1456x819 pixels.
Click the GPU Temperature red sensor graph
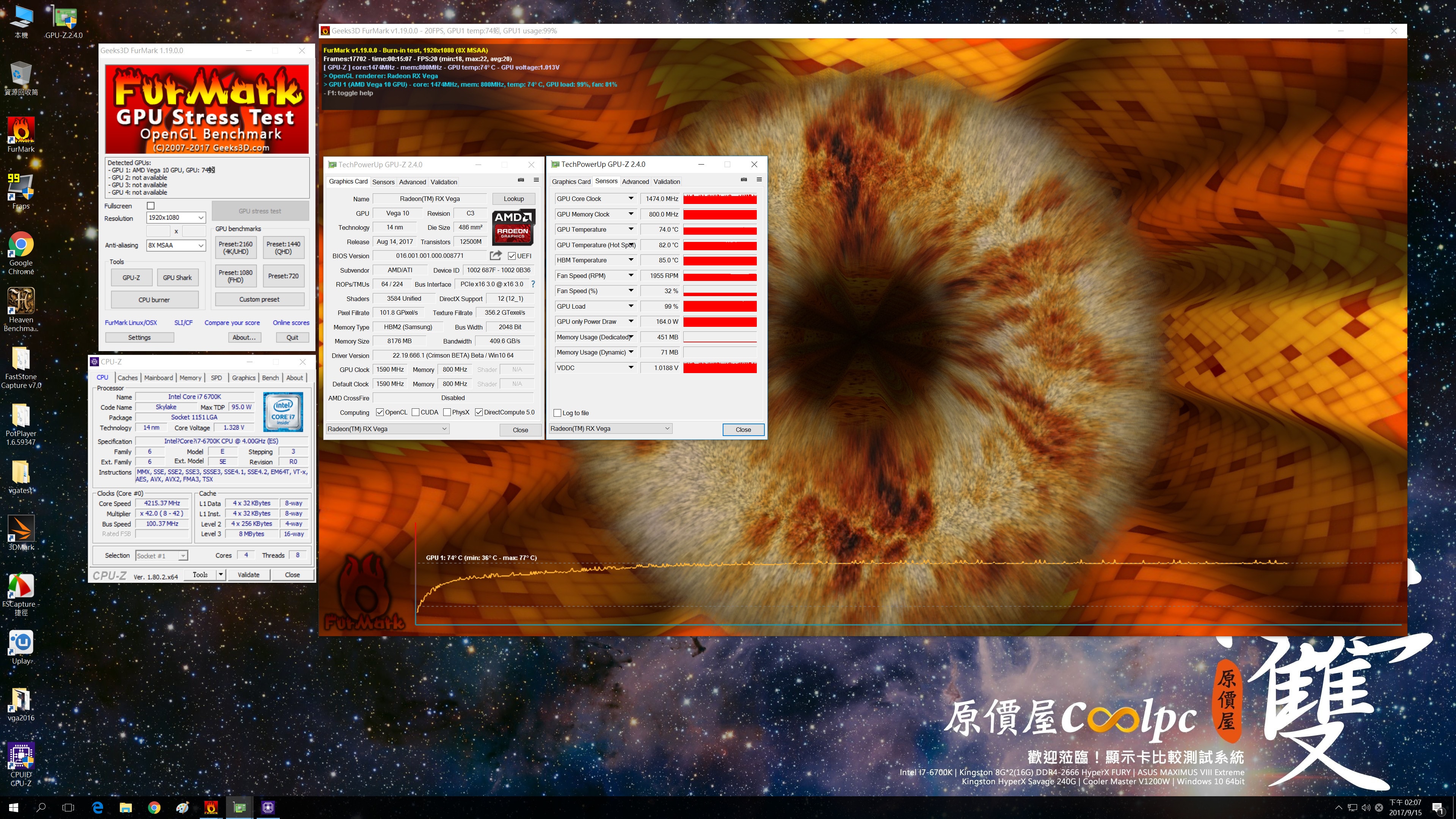pyautogui.click(x=720, y=229)
